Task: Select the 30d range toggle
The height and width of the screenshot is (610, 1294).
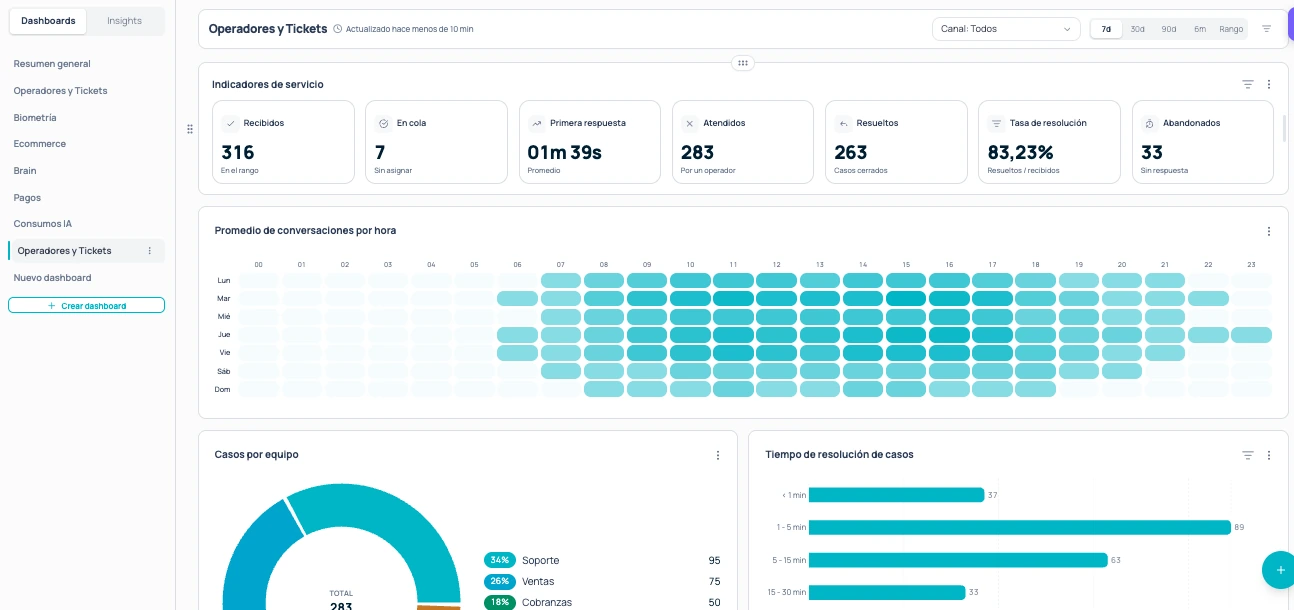Action: 1138,29
